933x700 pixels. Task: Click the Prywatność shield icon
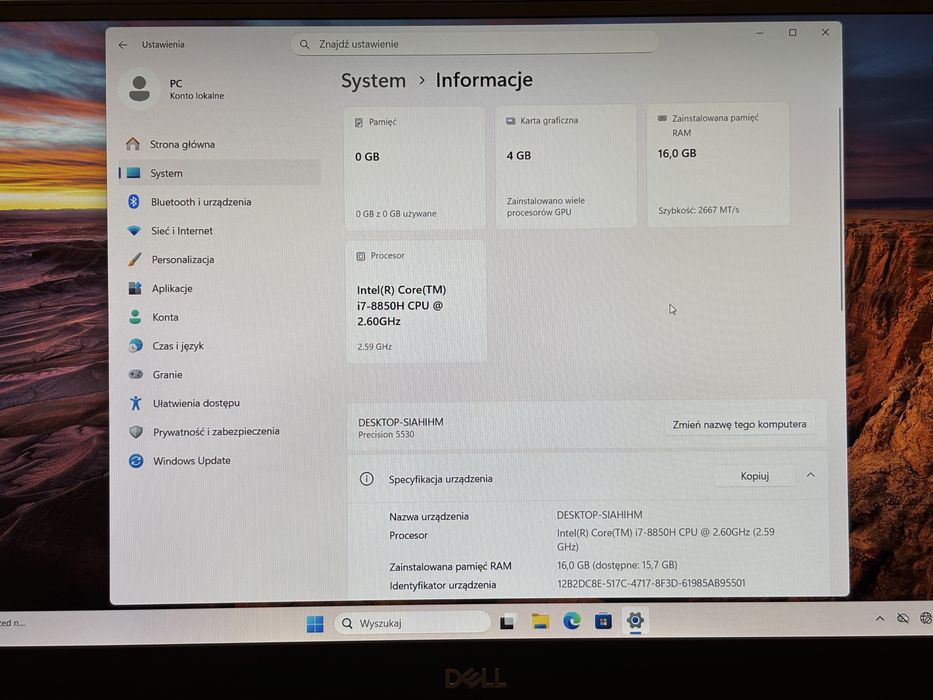pyautogui.click(x=136, y=432)
